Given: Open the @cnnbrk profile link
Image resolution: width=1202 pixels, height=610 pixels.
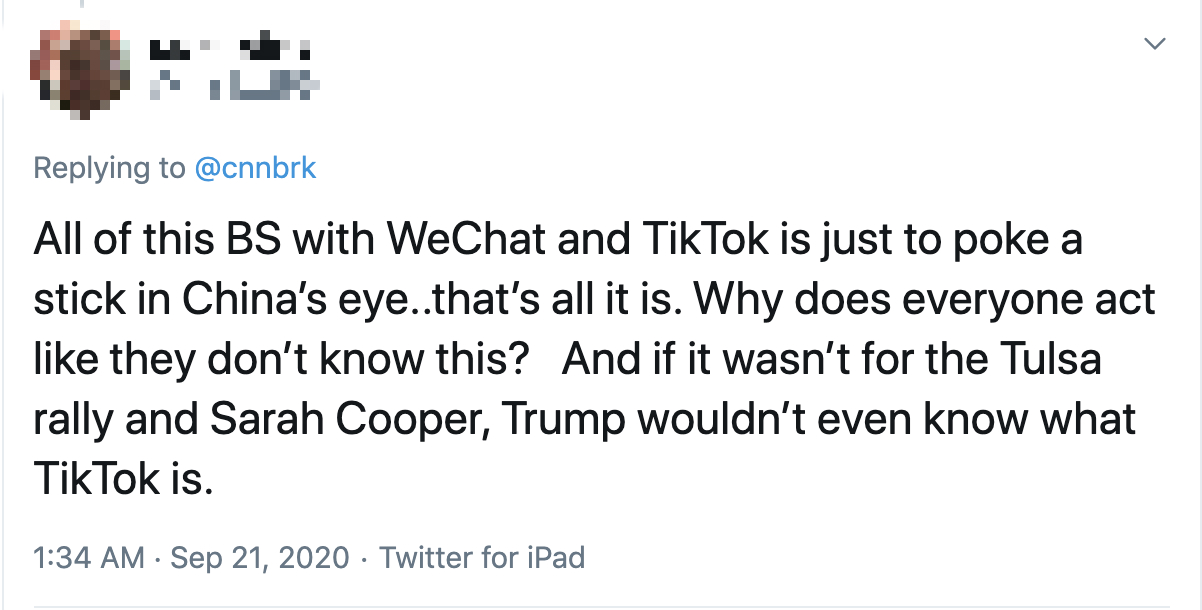Looking at the screenshot, I should point(254,168).
